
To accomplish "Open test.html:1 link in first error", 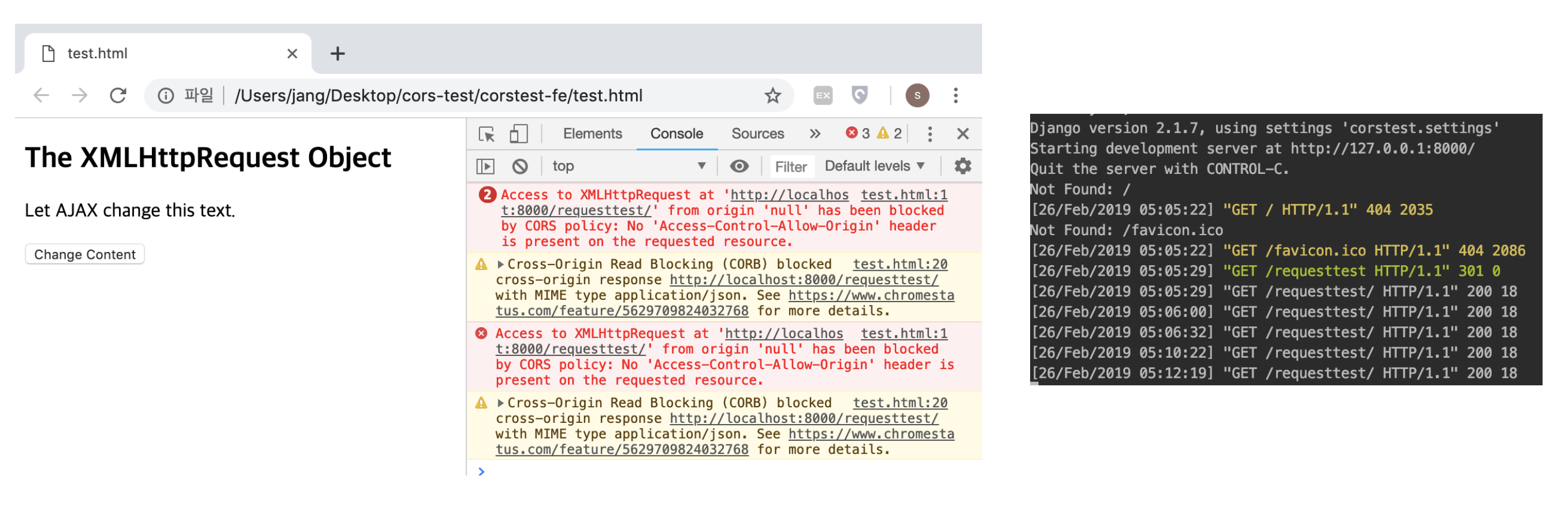I will [904, 195].
